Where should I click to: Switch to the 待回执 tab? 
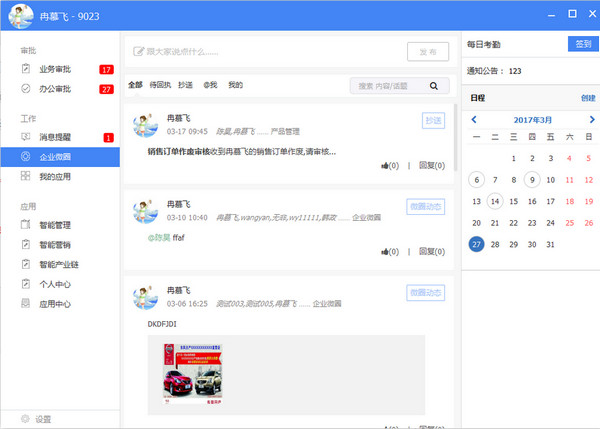click(160, 86)
